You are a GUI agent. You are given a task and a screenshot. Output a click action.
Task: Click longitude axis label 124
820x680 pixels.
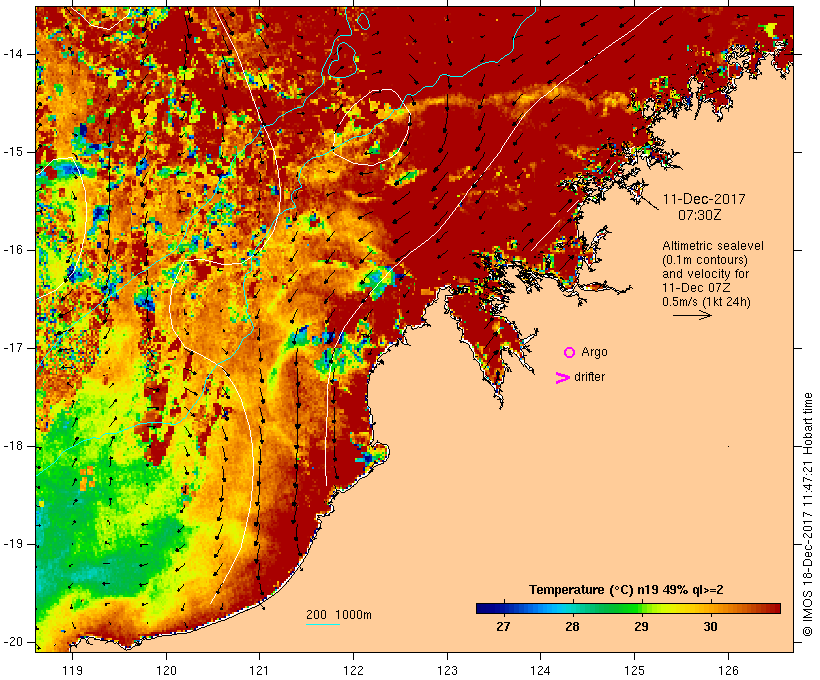coord(541,671)
